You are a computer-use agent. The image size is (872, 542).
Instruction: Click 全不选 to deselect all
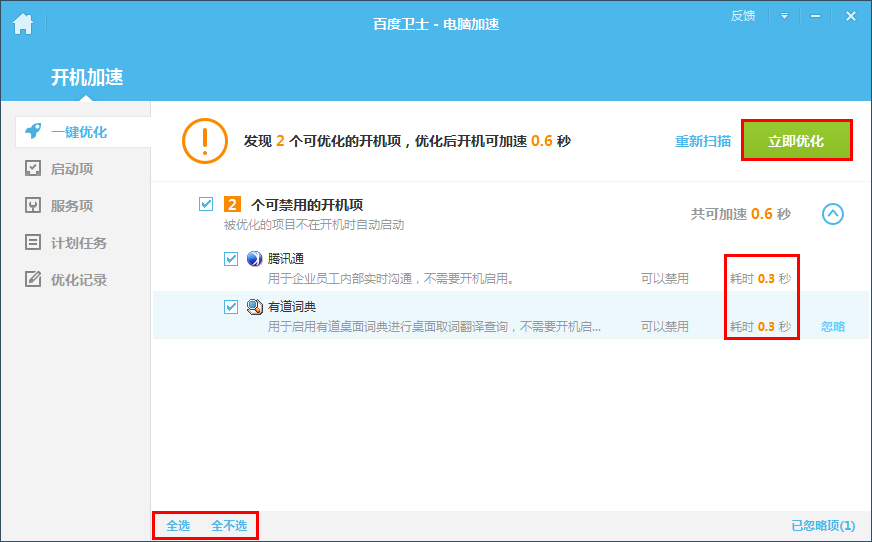coord(229,526)
